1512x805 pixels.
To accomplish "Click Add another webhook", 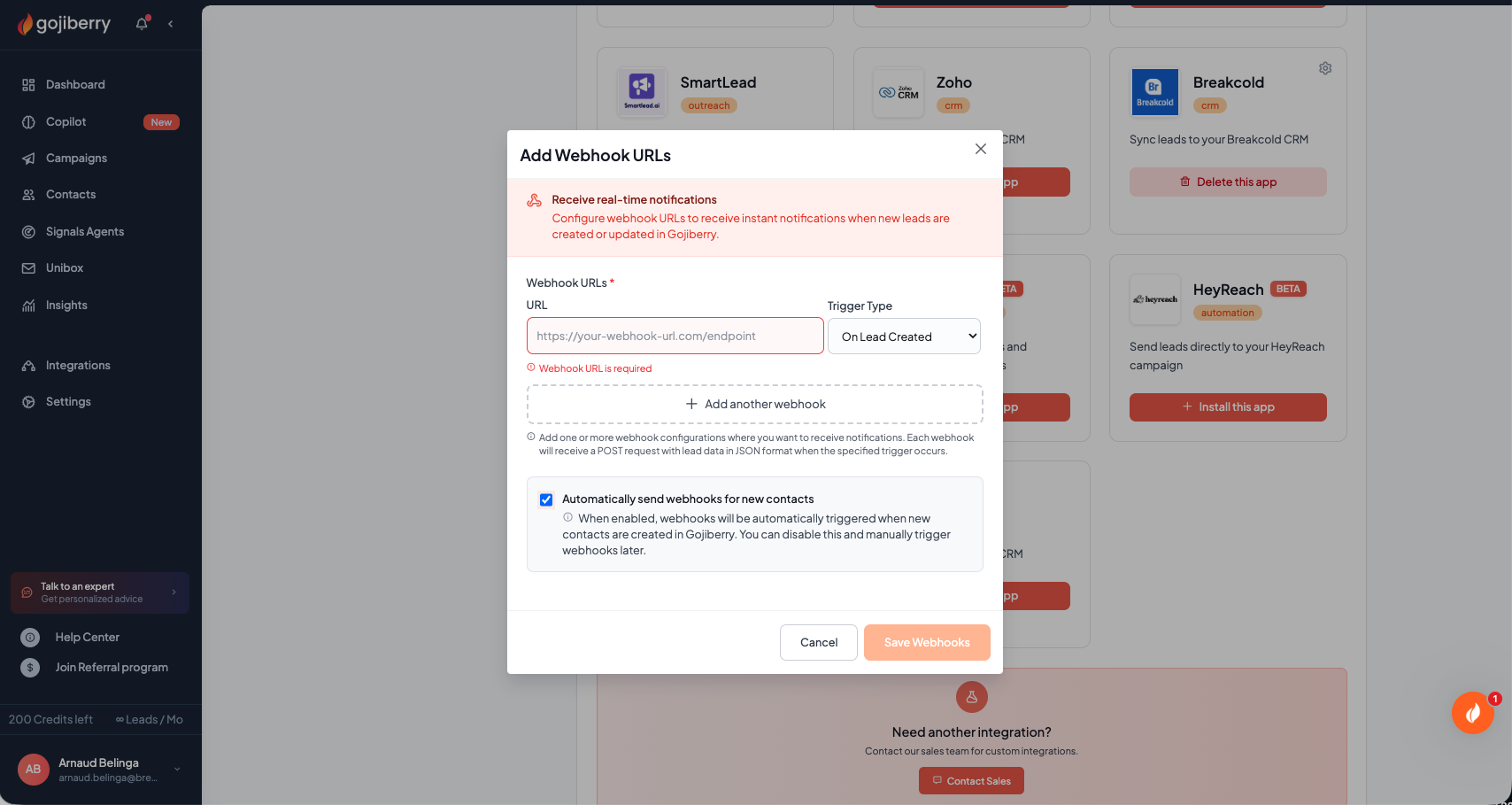I will (755, 405).
